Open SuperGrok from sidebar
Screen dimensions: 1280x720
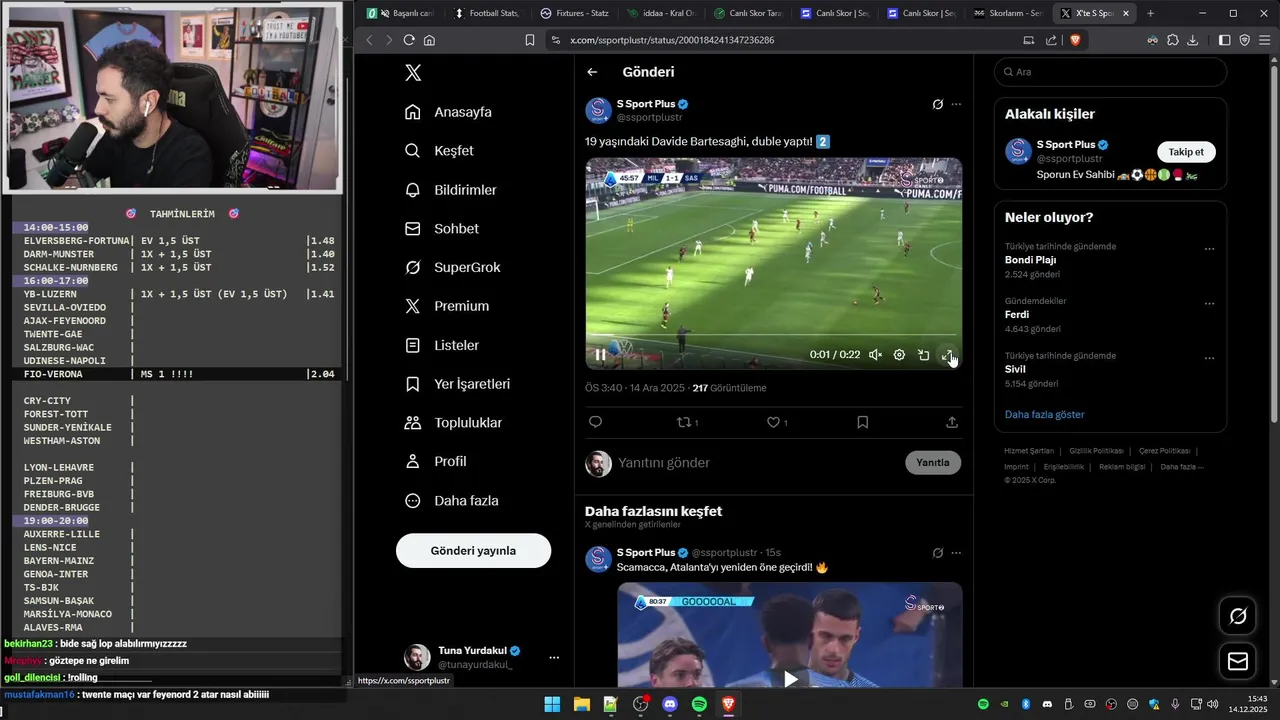point(452,267)
